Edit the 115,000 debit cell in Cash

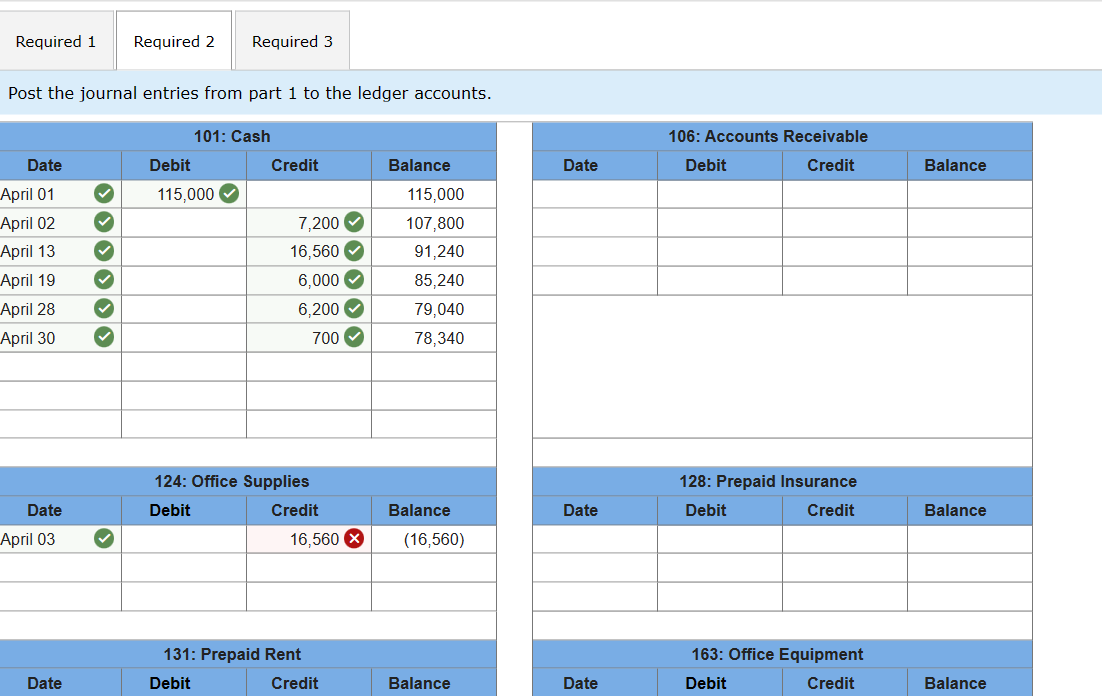(x=184, y=194)
